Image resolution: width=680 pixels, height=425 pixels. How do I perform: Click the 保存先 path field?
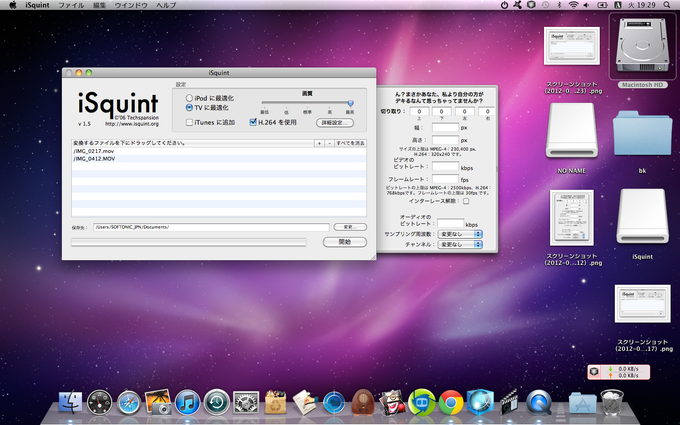coord(211,227)
